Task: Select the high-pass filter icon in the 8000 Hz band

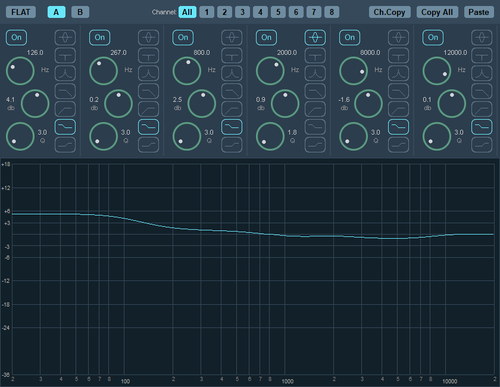Action: (x=398, y=109)
